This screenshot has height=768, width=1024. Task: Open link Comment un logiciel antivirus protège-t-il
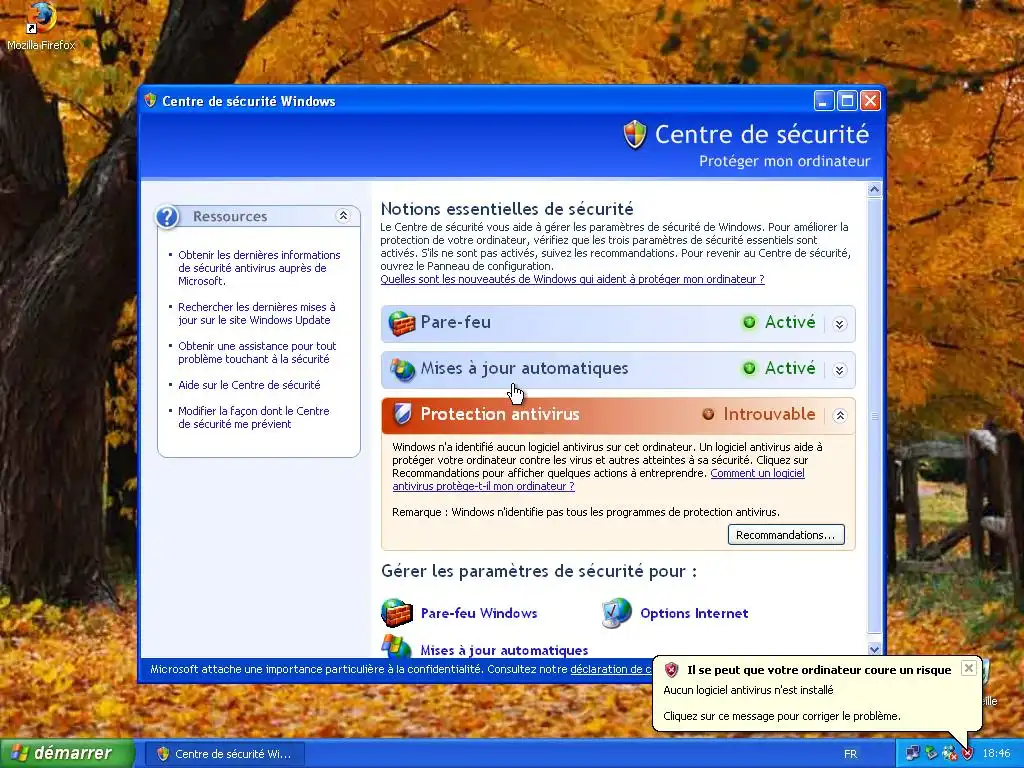[598, 479]
